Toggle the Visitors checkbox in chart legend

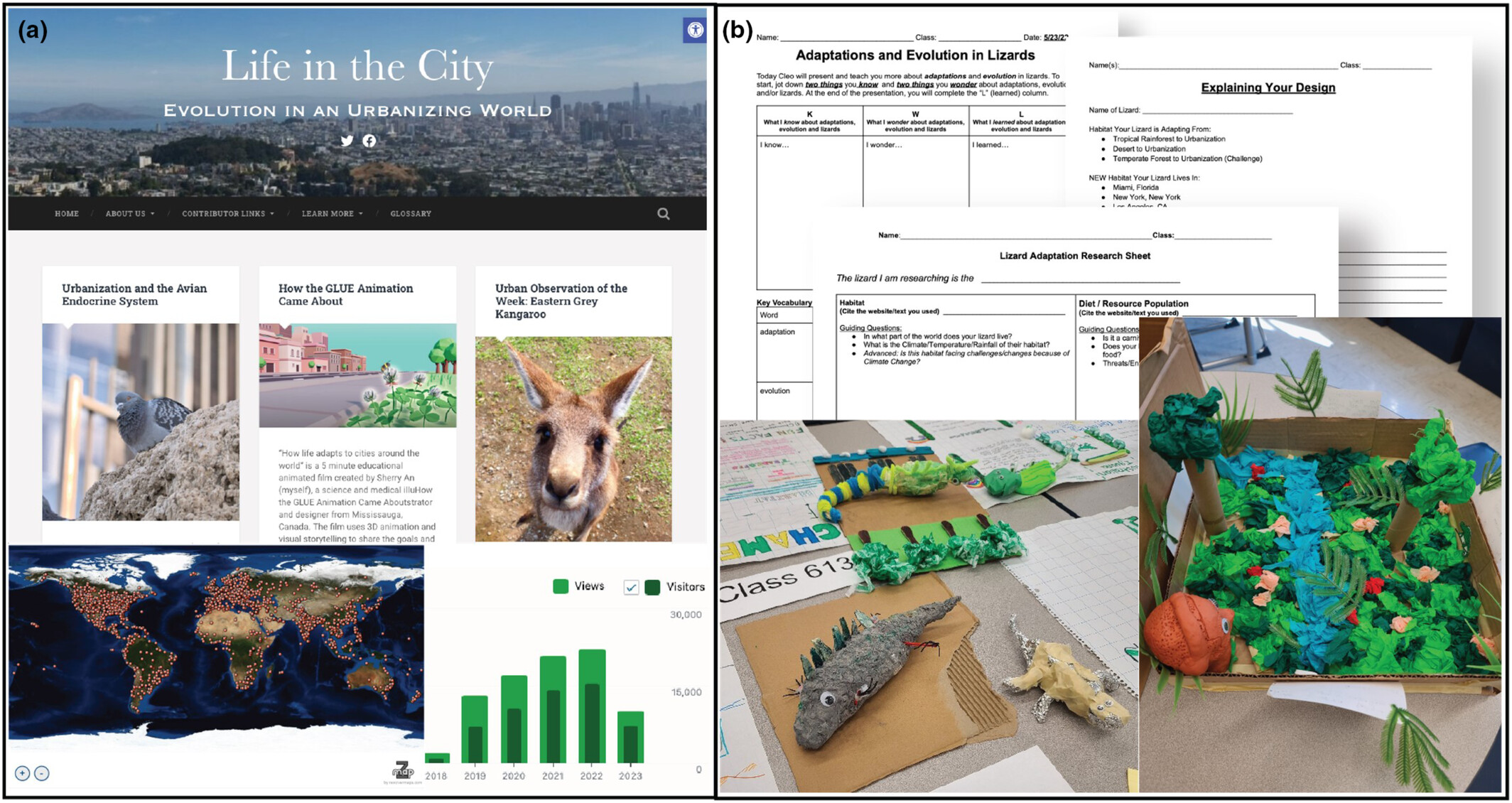[631, 587]
